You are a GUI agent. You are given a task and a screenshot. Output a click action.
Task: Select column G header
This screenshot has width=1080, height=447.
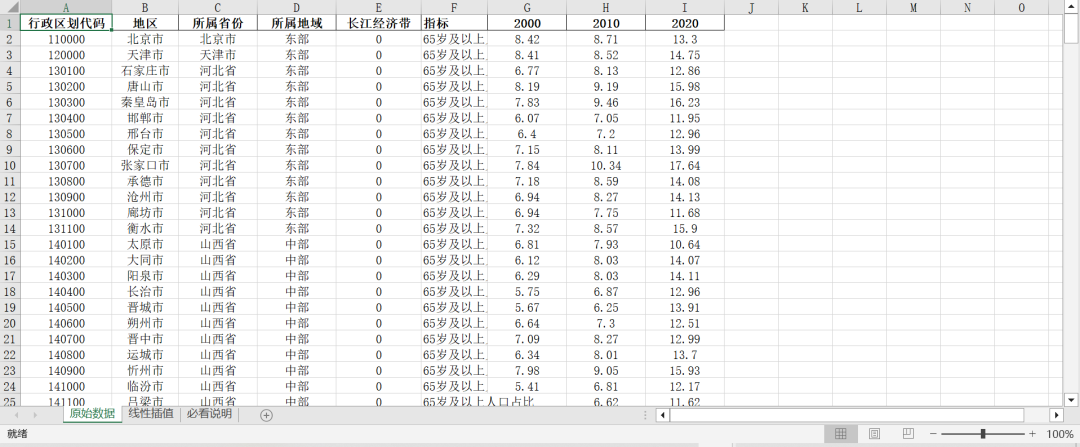click(x=526, y=7)
